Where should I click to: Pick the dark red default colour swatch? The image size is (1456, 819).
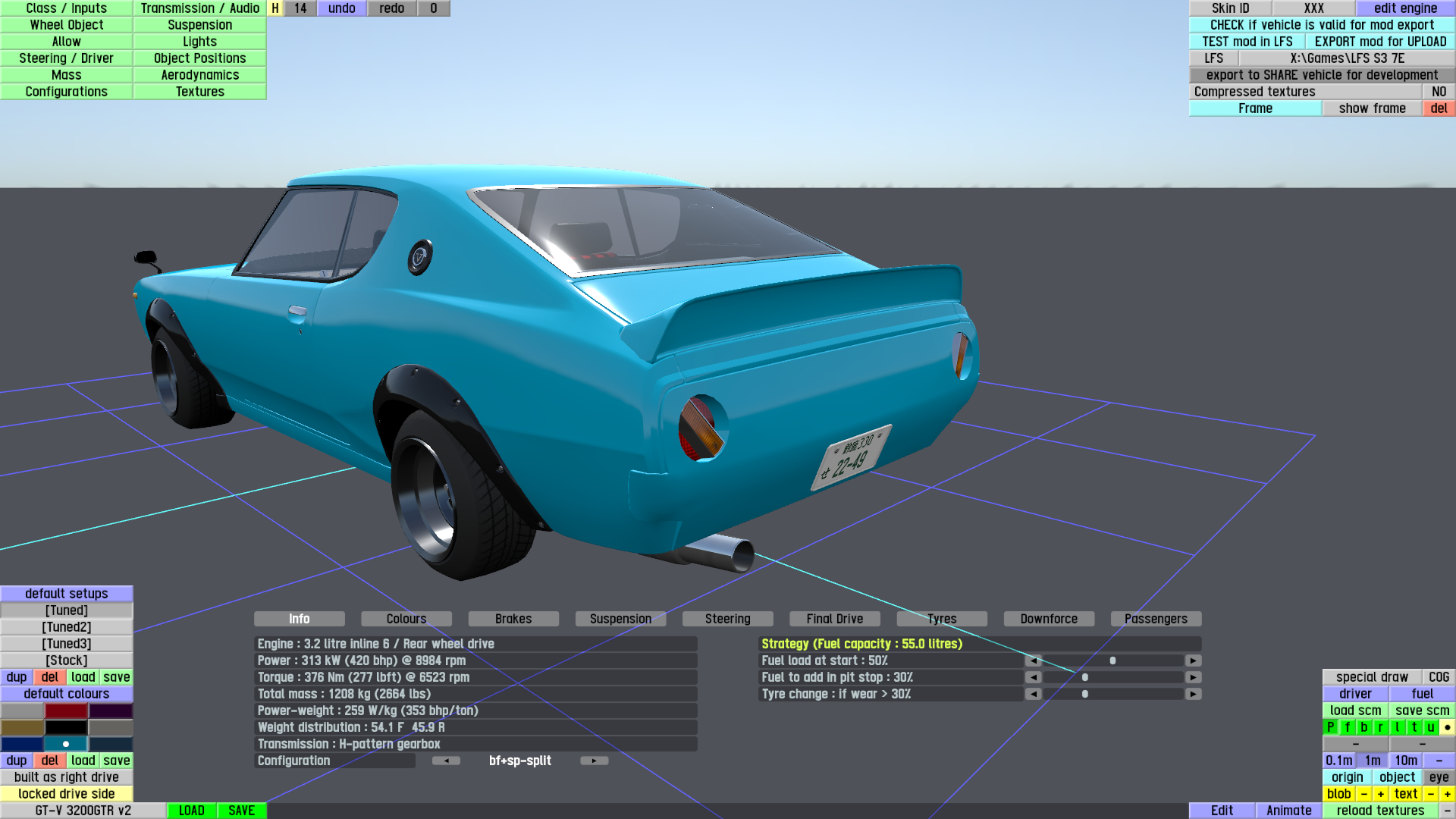[x=67, y=711]
